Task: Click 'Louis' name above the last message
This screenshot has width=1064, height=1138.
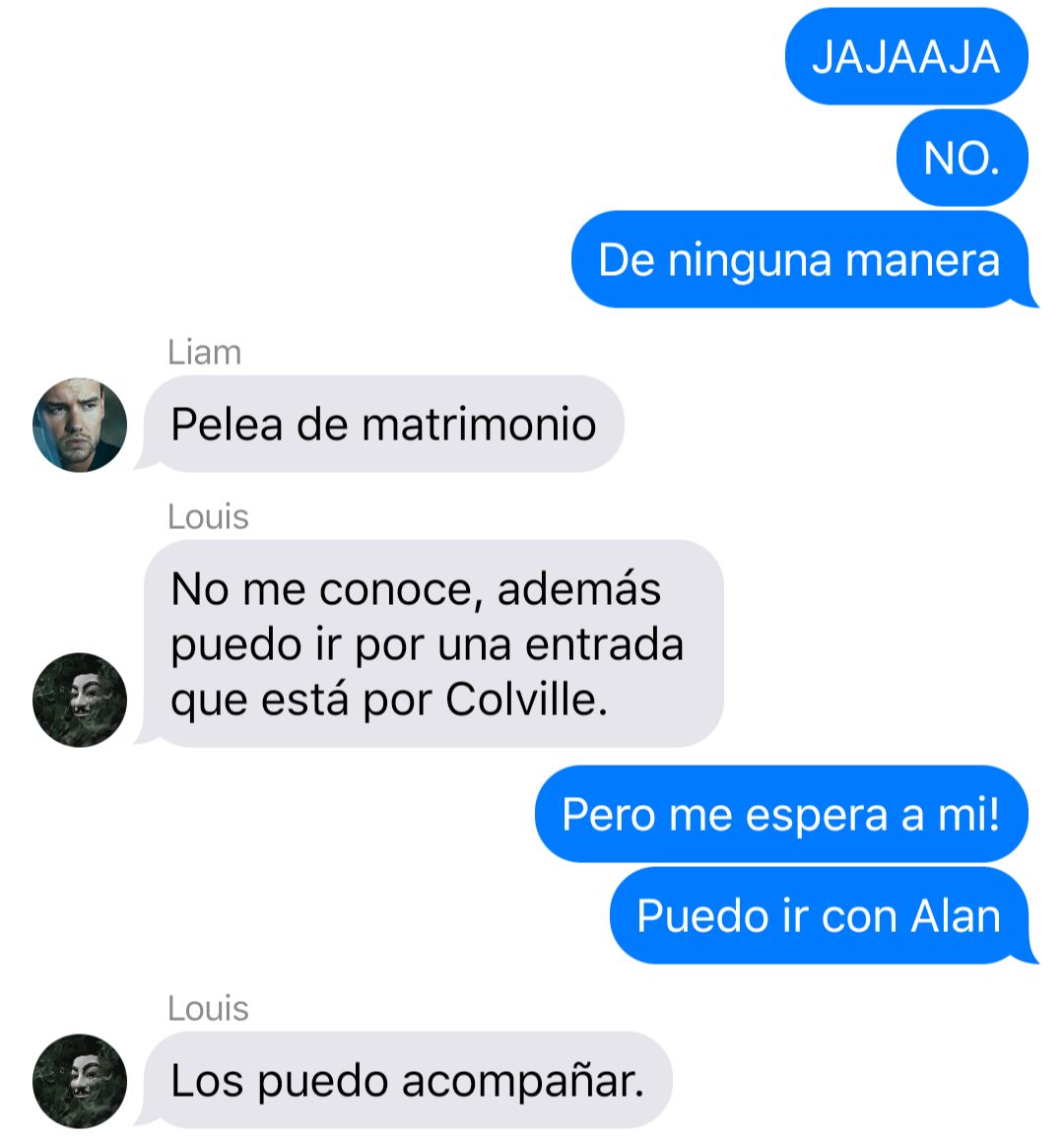Action: coord(208,1009)
